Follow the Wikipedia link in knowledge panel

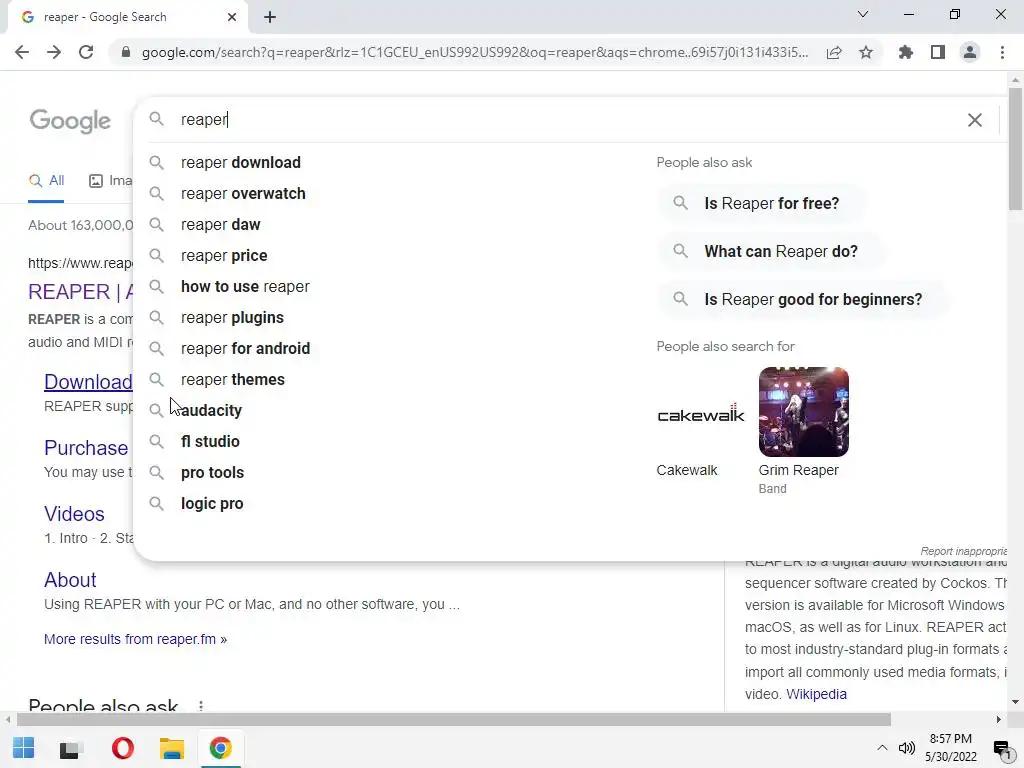[x=816, y=694]
